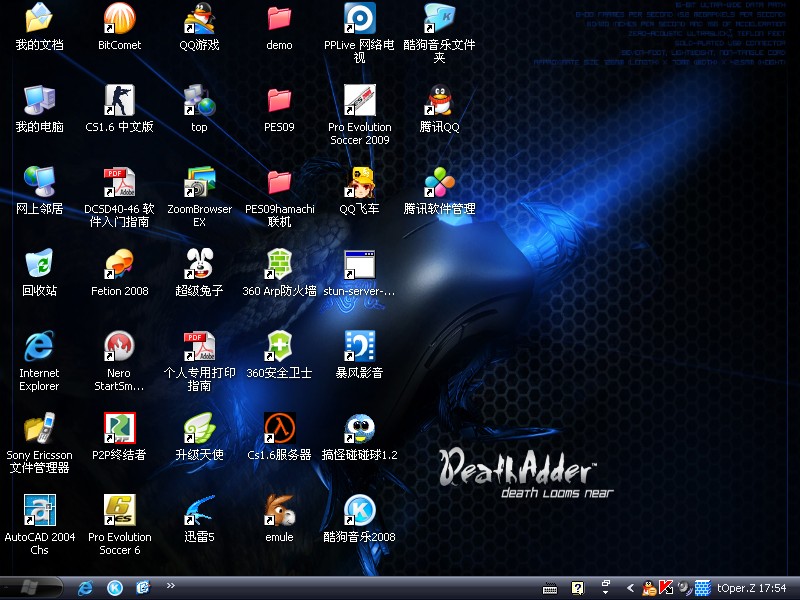Launch the QQ飞车 game shortcut

359,182
